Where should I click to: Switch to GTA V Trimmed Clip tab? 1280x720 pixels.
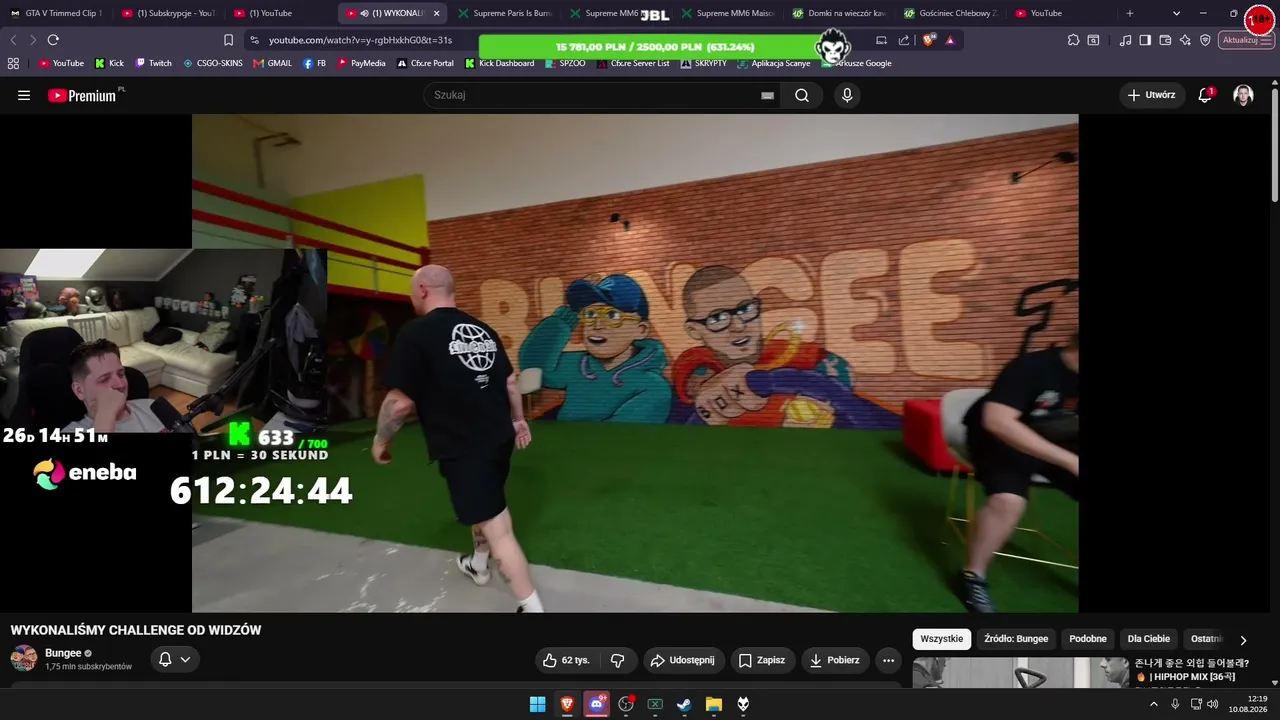point(56,13)
